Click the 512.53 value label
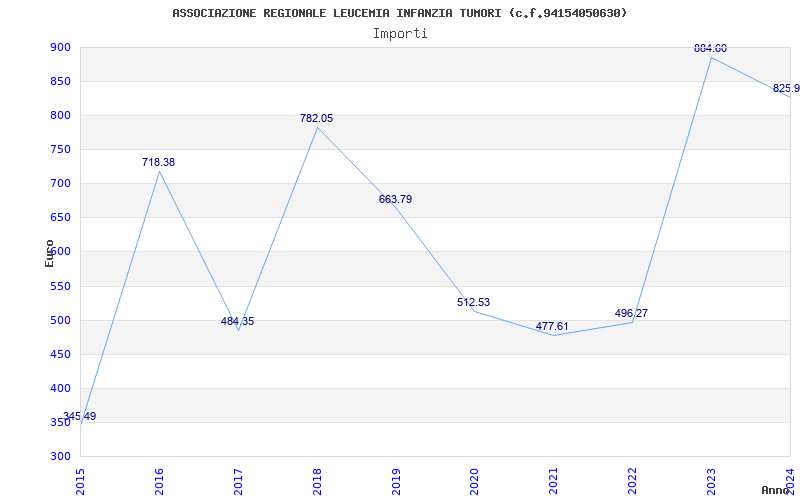This screenshot has width=800, height=500. coord(473,302)
